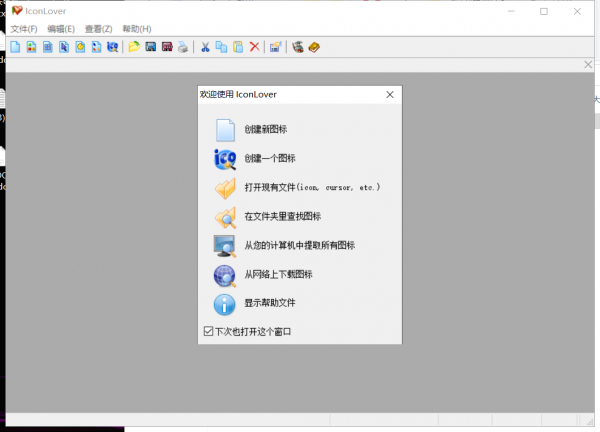Image resolution: width=600 pixels, height=432 pixels.
Task: Delete with the red X toolbar icon
Action: (254, 47)
